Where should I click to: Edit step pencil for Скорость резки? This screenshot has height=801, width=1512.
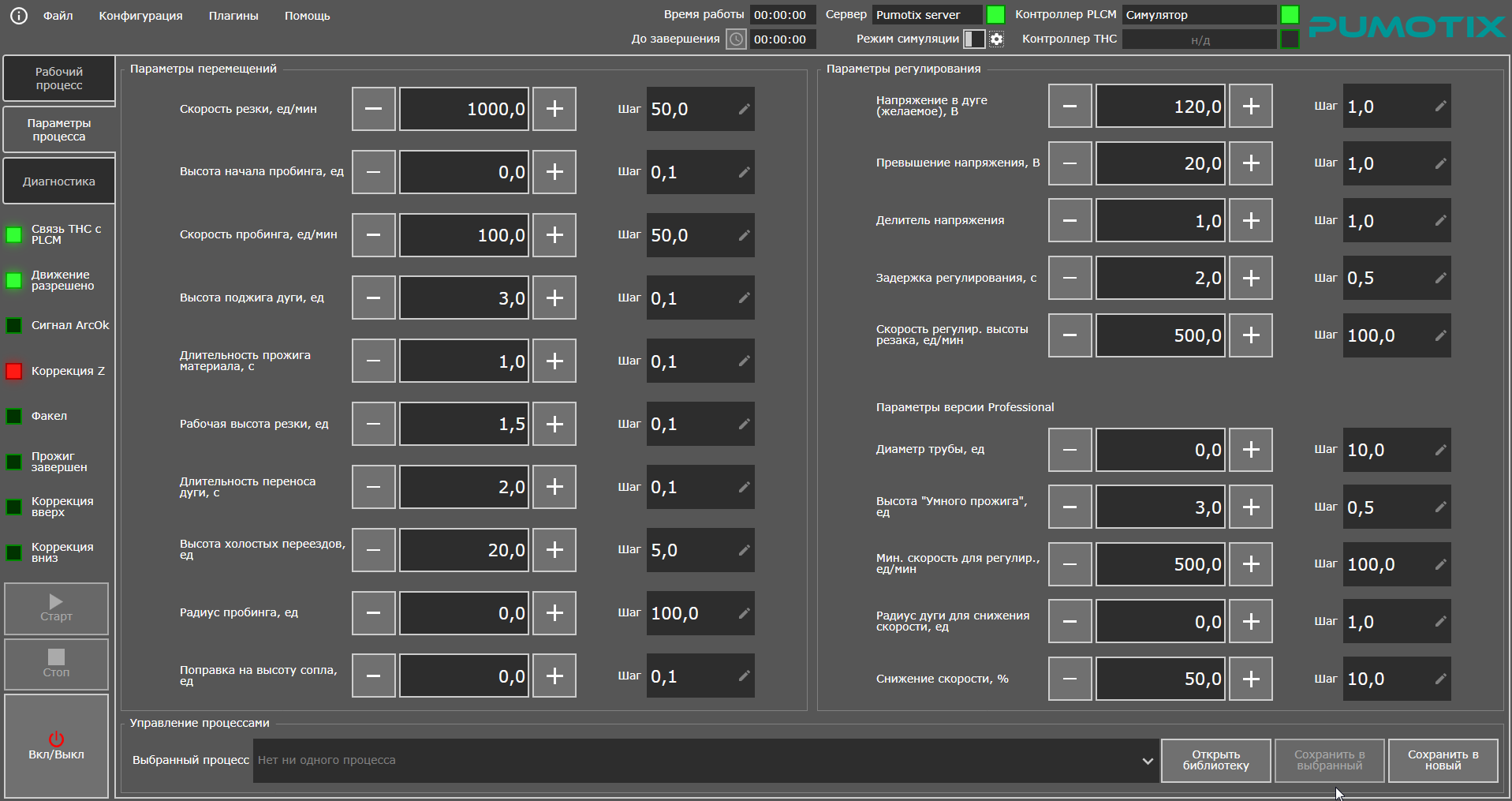[x=744, y=109]
